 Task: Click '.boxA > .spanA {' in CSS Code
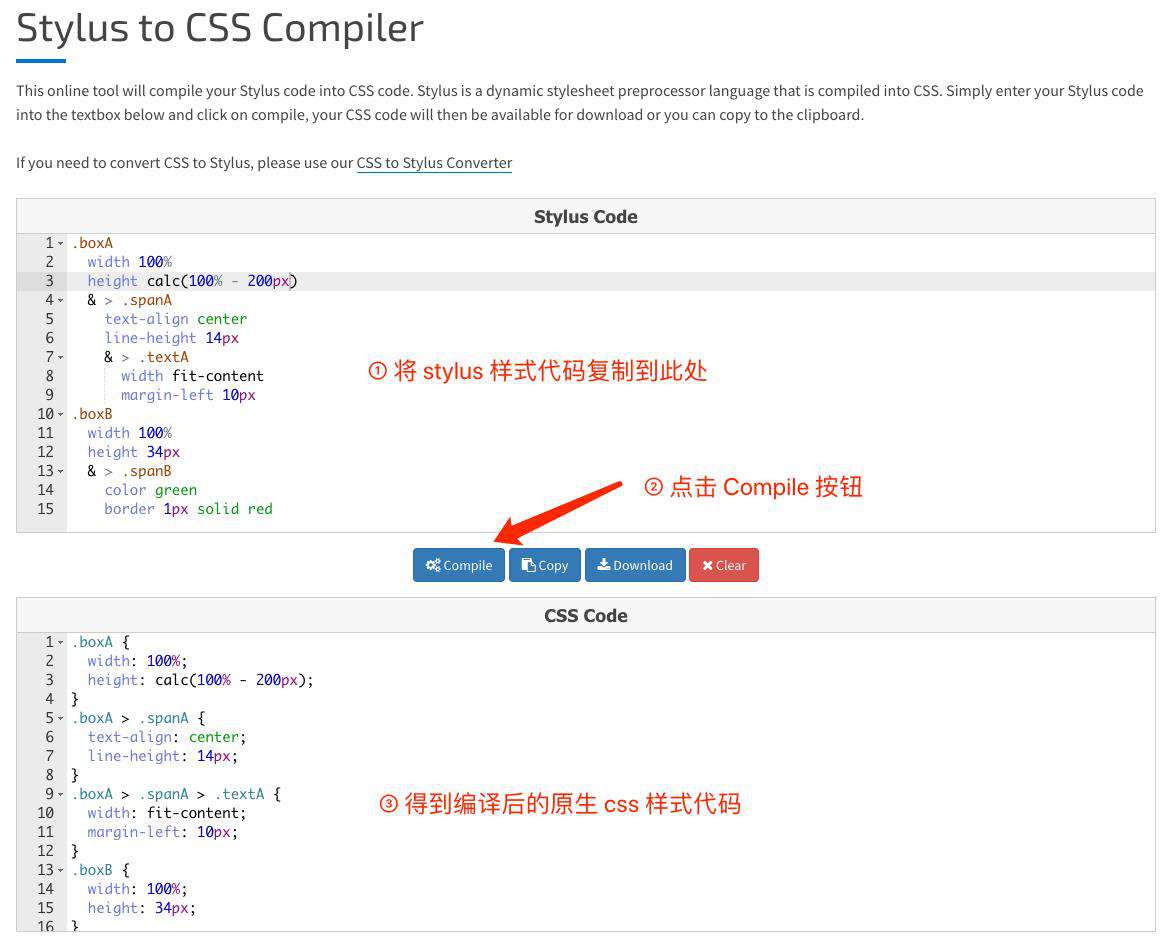pos(139,718)
